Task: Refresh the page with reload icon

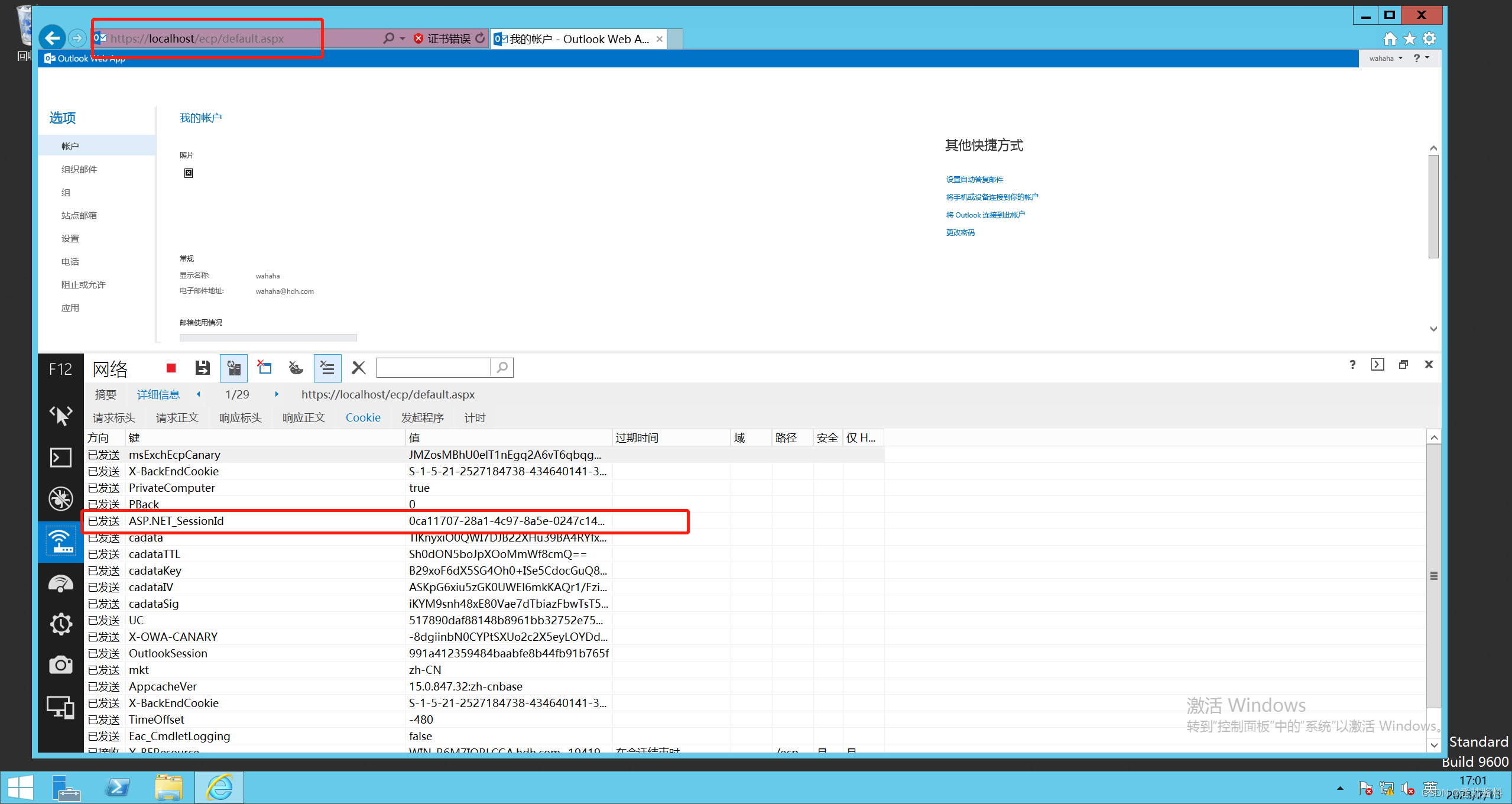Action: tap(480, 38)
